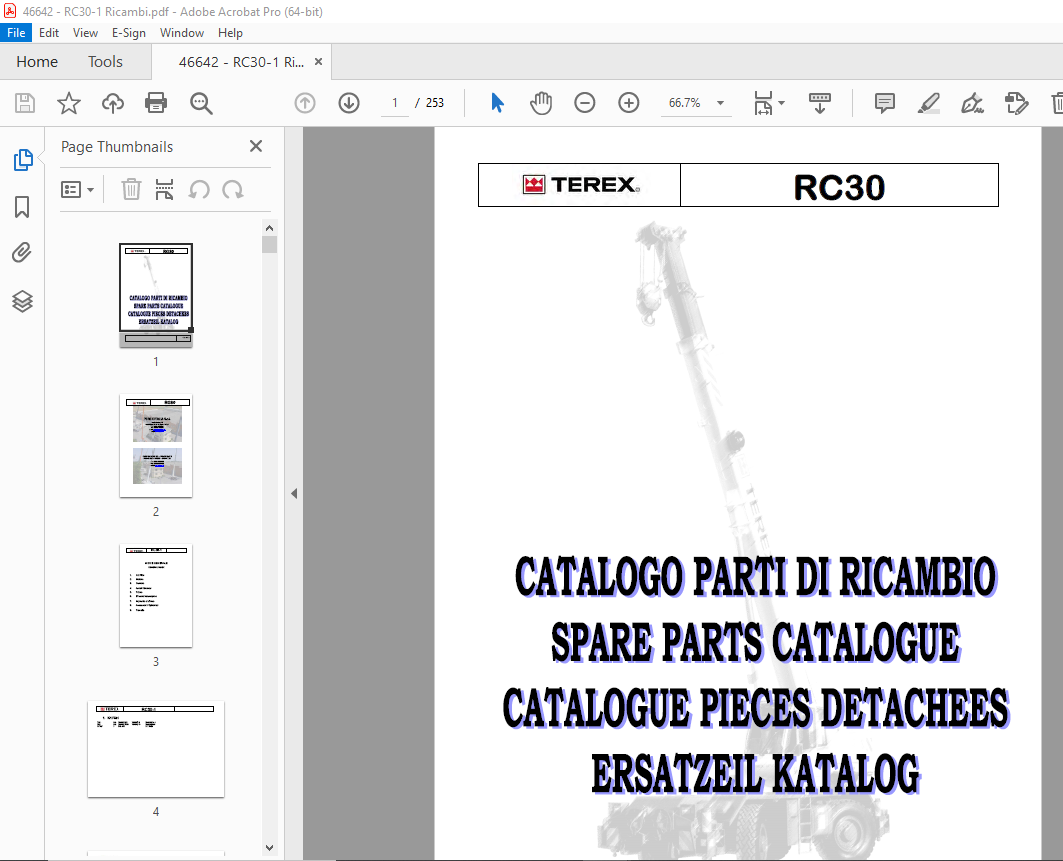Select page 4 thumbnail
Image resolution: width=1063 pixels, height=861 pixels.
[156, 749]
